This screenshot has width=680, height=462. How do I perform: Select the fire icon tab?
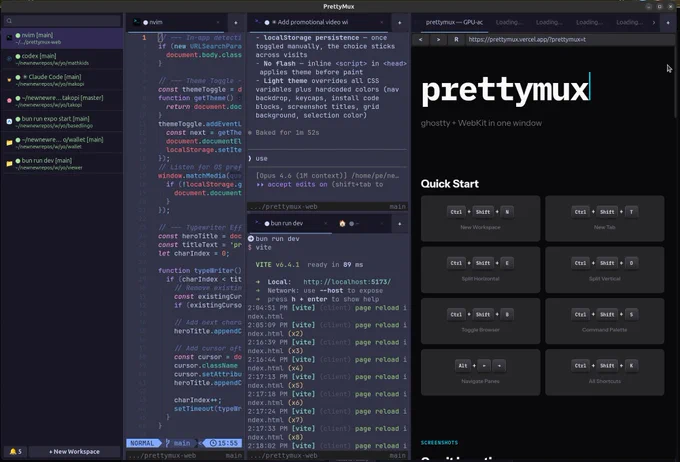360,223
